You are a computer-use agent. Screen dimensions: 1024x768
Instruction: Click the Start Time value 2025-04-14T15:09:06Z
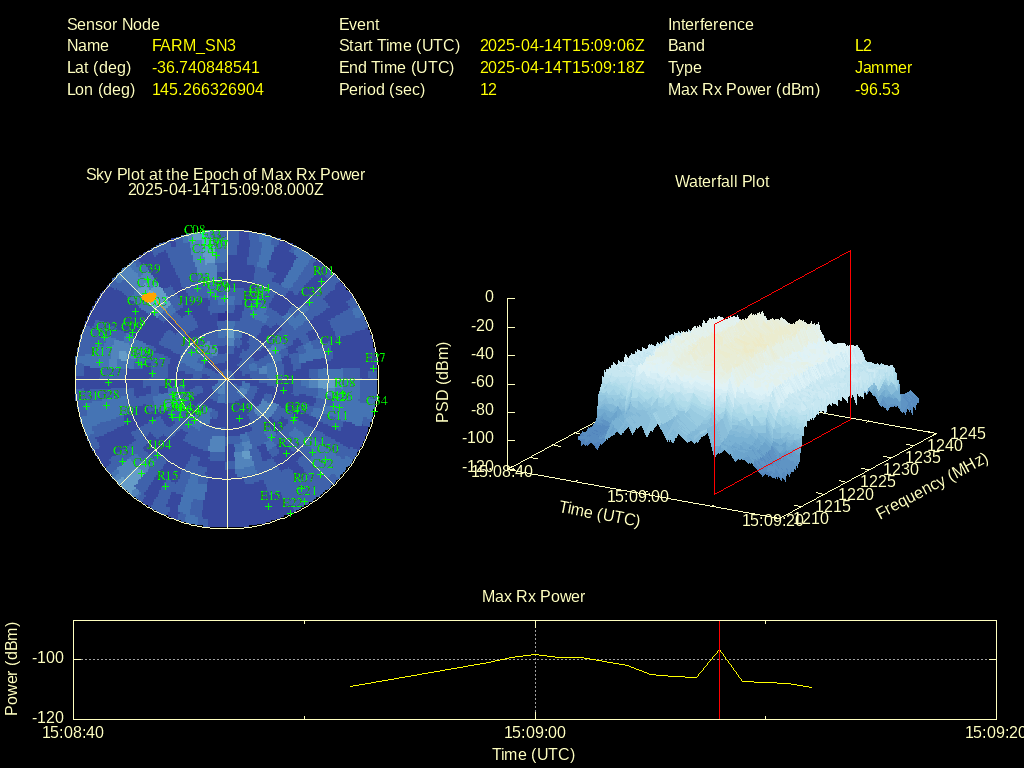coord(562,45)
